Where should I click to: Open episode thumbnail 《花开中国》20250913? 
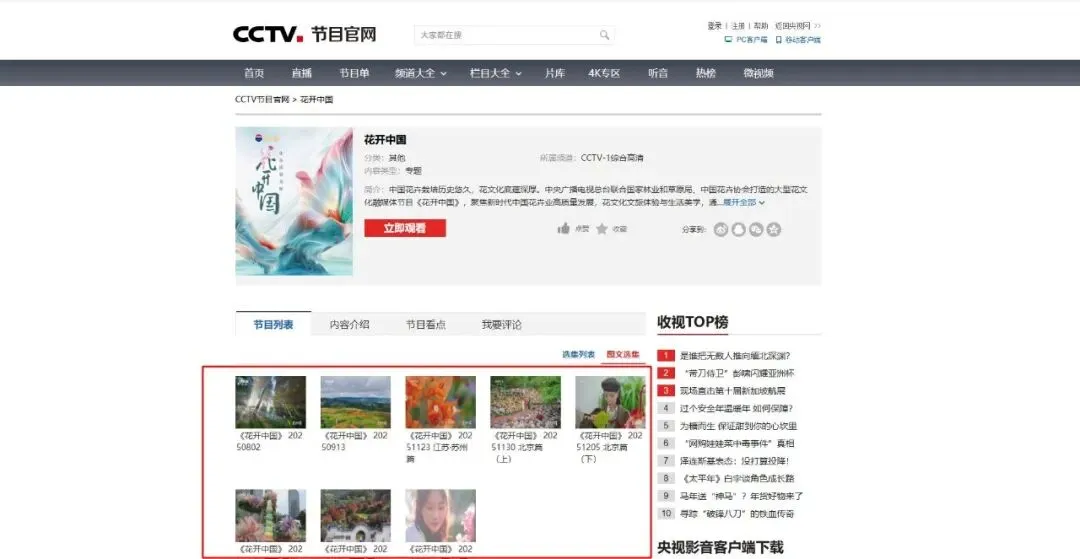(355, 402)
